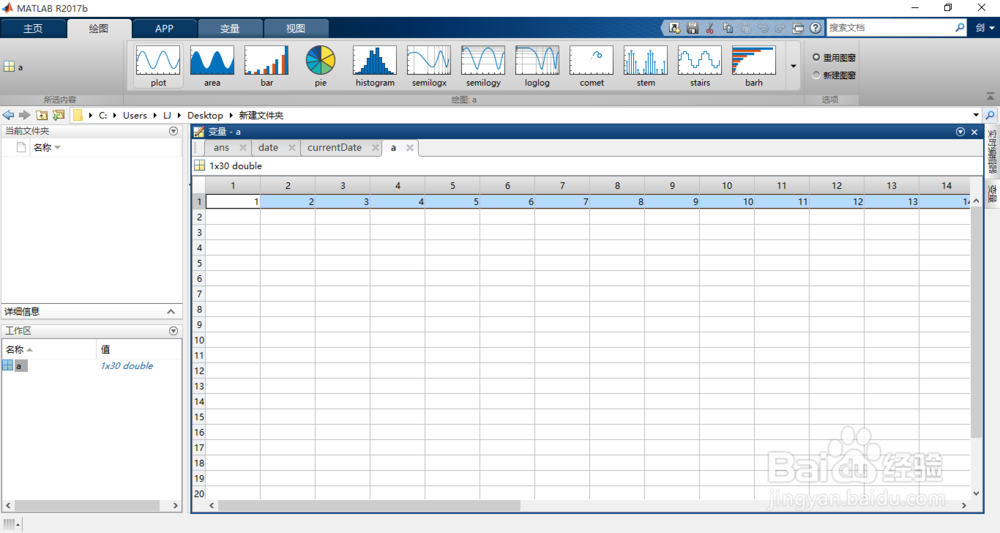The width and height of the screenshot is (1000, 533).
Task: Click the horizontal scrollbar of variable grid
Action: click(x=369, y=505)
